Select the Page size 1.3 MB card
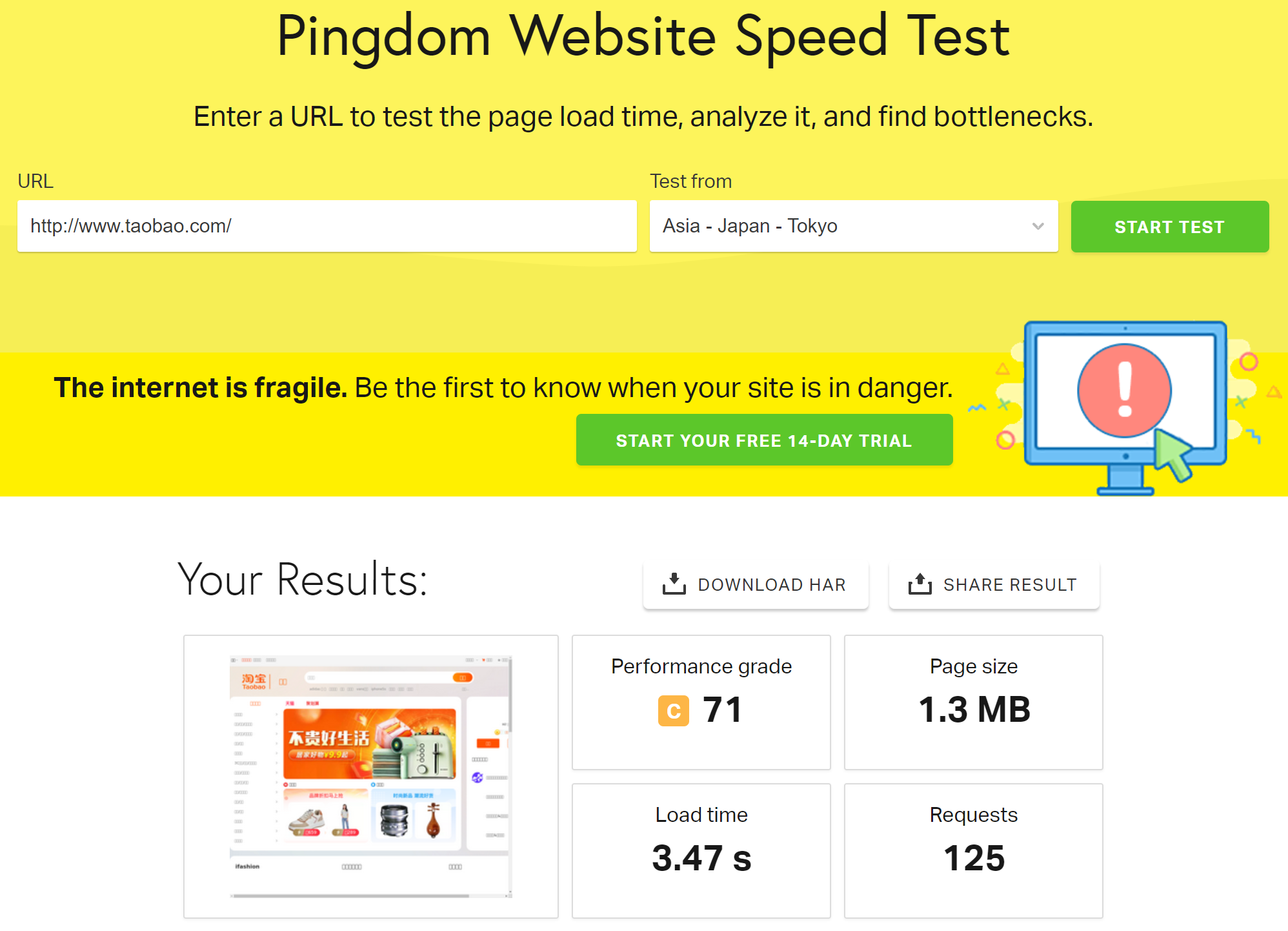Screen dimensions: 1288x931 click(973, 702)
